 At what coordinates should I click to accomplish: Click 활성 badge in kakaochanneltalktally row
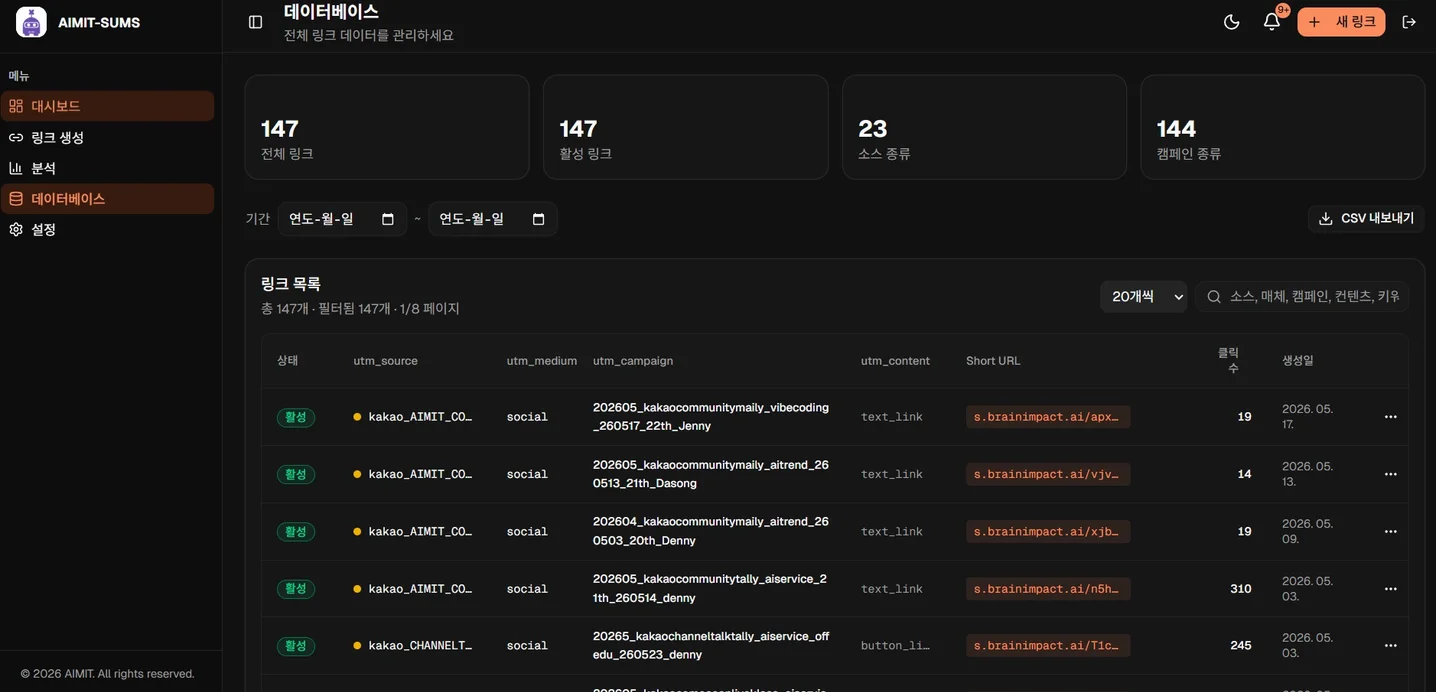(296, 646)
